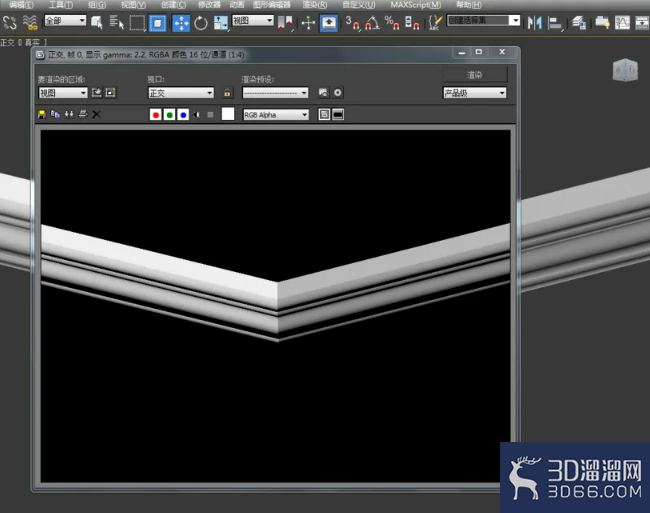This screenshot has width=650, height=513.
Task: Open the Render Setup icon
Action: (x=323, y=92)
